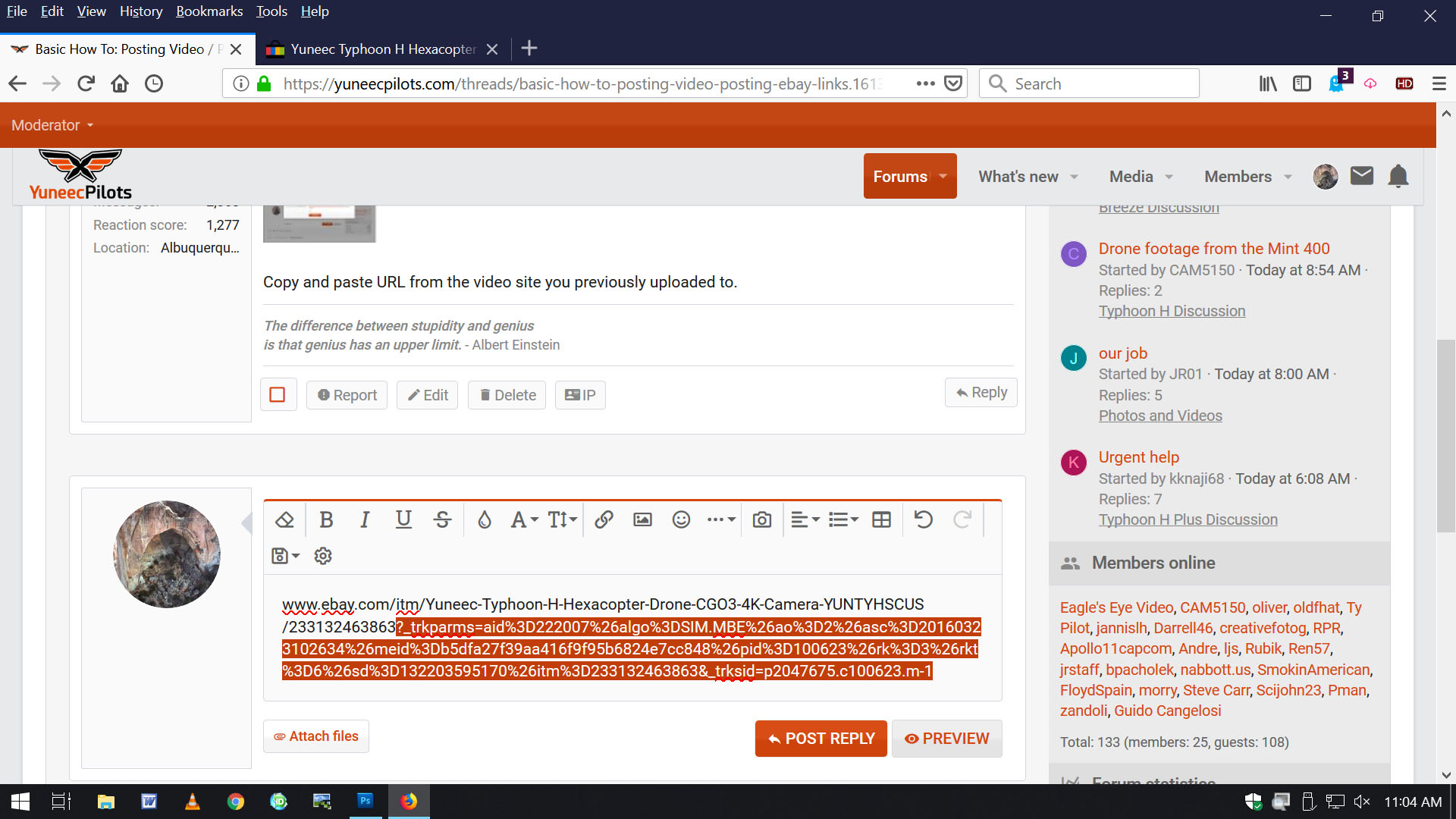Switch to Yuneec Typhoon H Hexacopter tab
This screenshot has height=819, width=1456.
pos(381,49)
